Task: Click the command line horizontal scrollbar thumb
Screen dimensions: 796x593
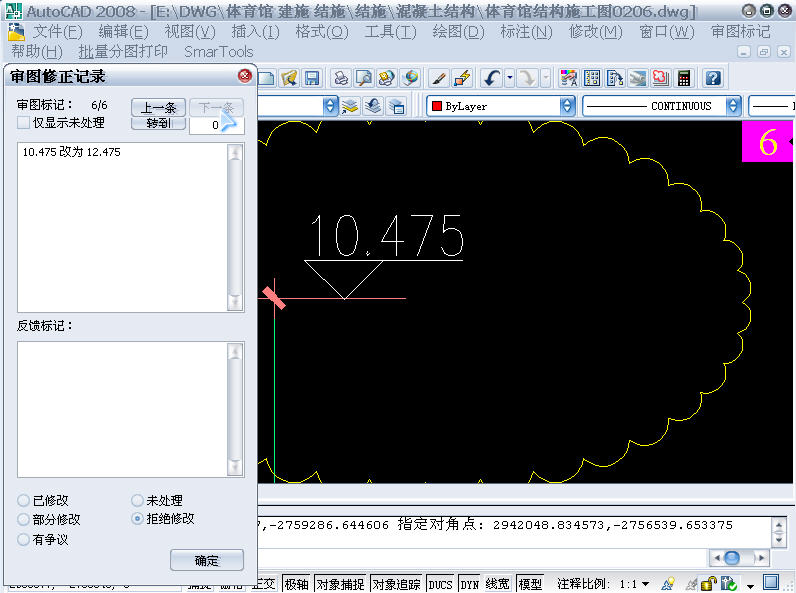Action: click(732, 558)
